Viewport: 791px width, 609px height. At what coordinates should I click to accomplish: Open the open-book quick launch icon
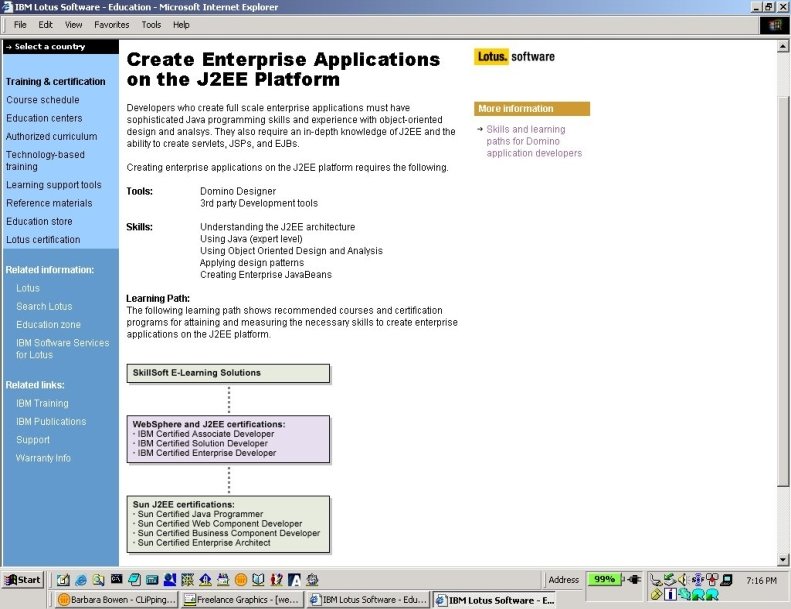tap(258, 580)
